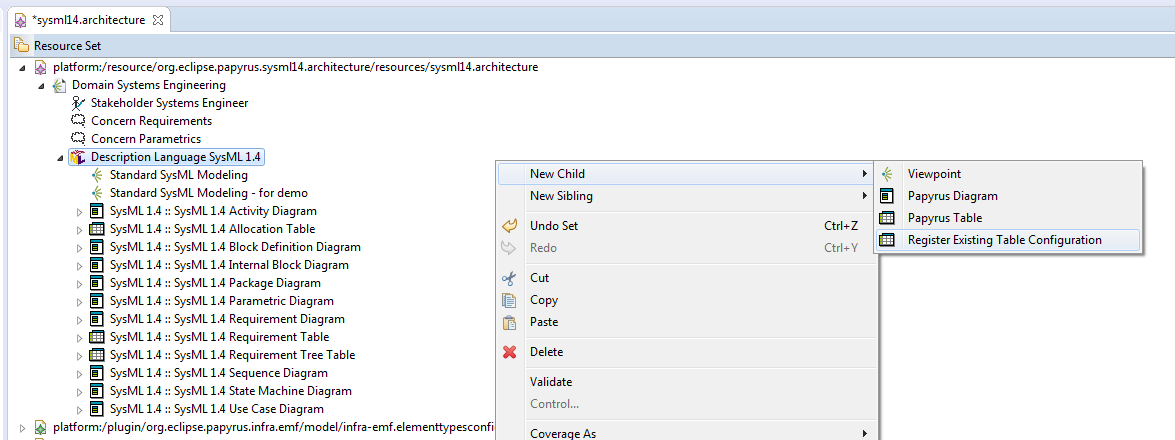This screenshot has height=440, width=1175.
Task: Click the Description Language SysML 1.4 icon
Action: [78, 157]
